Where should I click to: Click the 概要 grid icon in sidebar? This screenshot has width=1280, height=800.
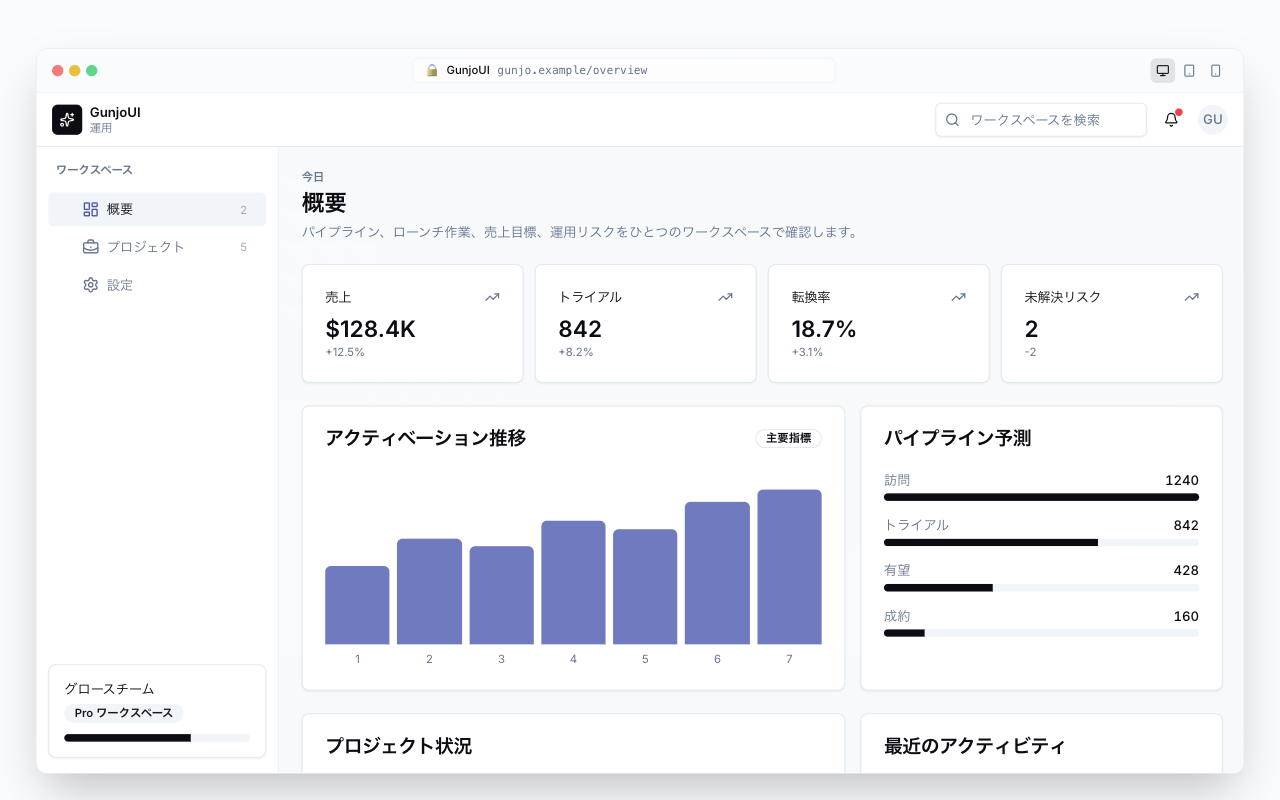tap(90, 209)
